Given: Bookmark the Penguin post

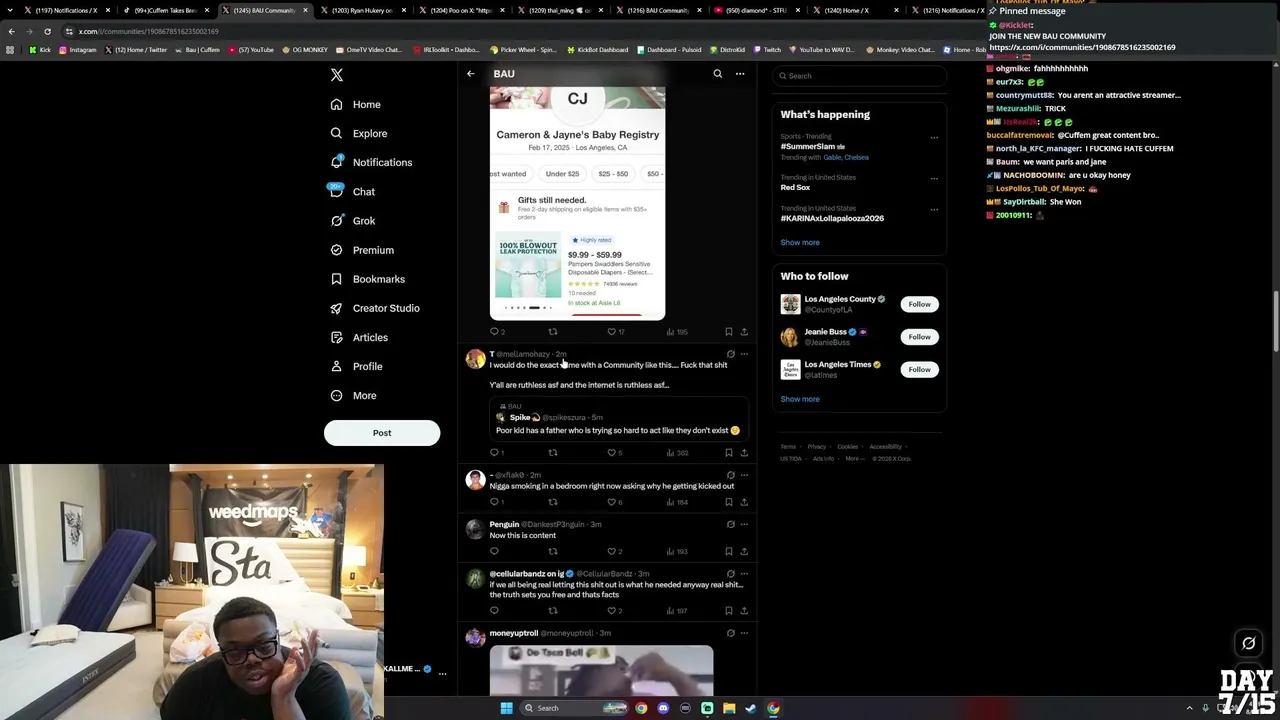Looking at the screenshot, I should [x=728, y=551].
